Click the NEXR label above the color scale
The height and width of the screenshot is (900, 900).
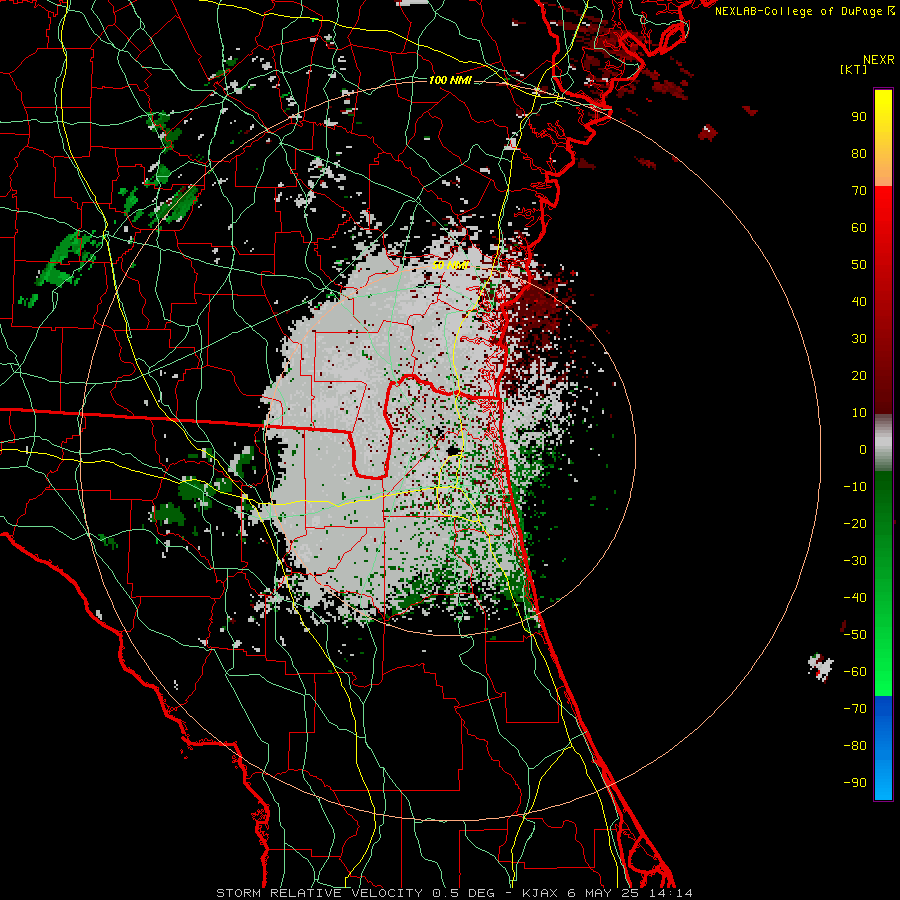point(879,60)
